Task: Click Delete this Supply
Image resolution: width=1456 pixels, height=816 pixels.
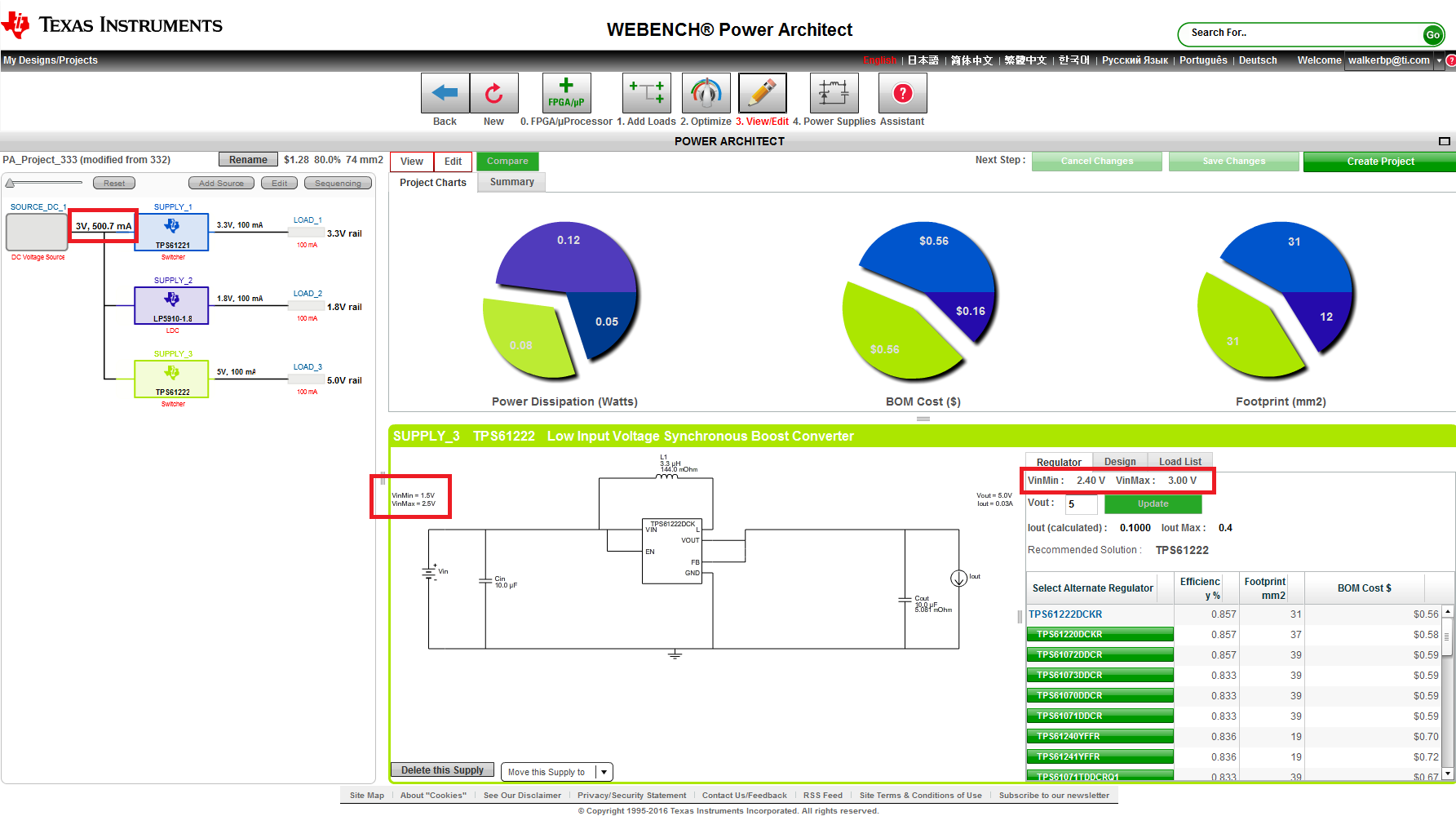Action: [441, 769]
